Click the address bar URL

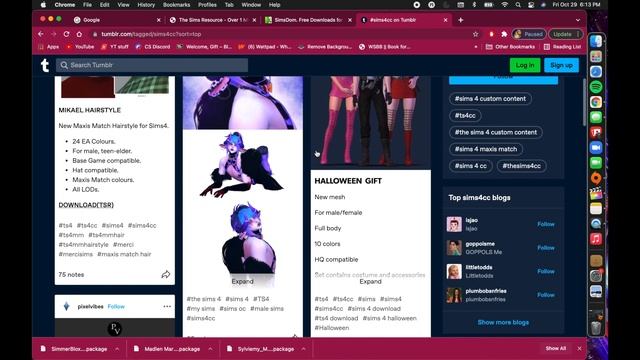[x=151, y=34]
